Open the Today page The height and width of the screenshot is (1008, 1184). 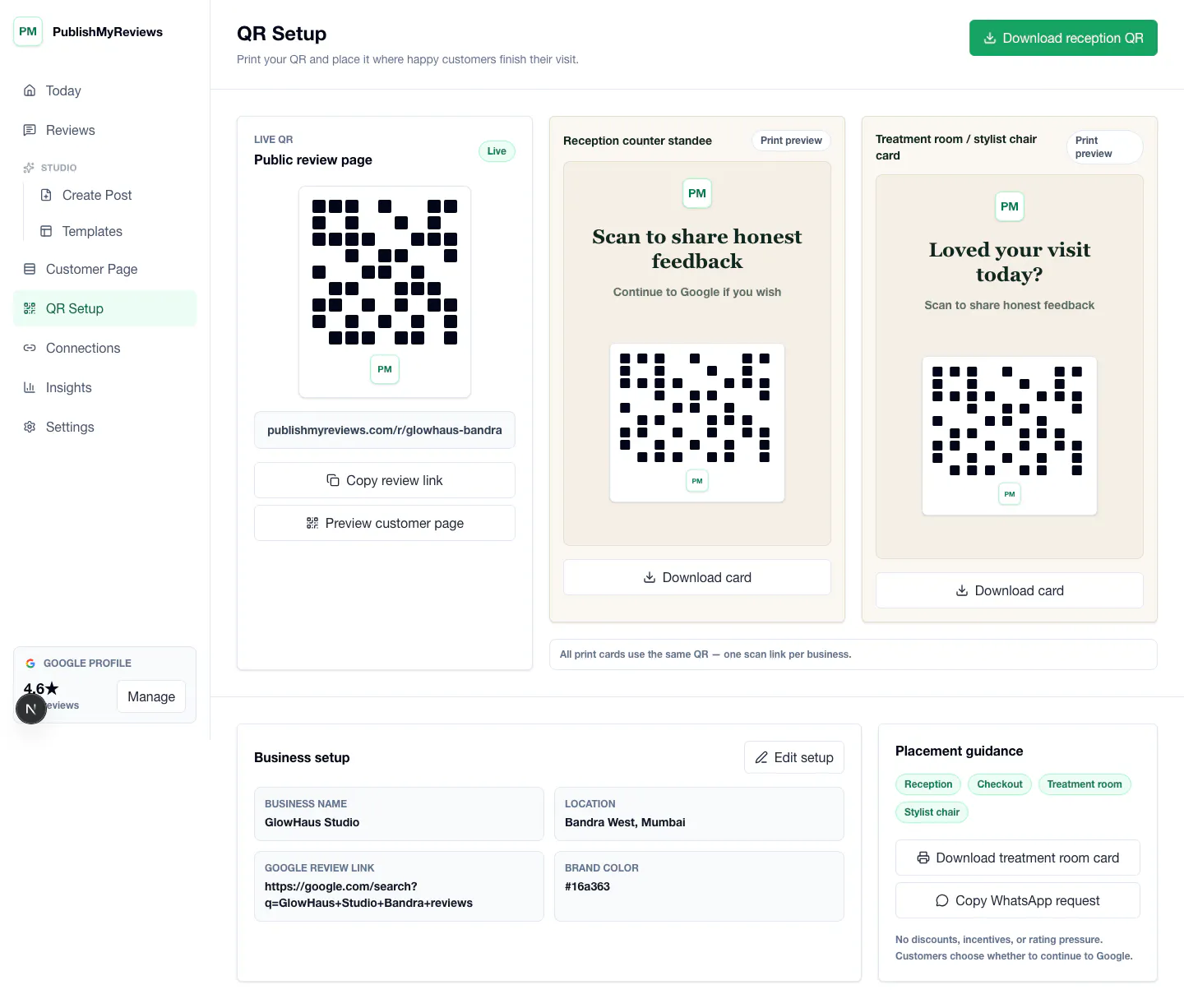[x=105, y=90]
